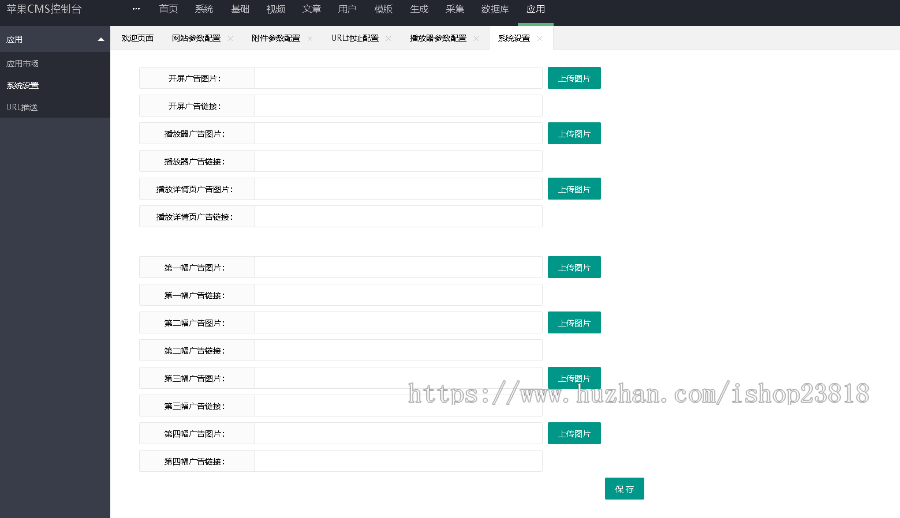900x518 pixels.
Task: Upload image for 第三幅广告图片
Action: [x=574, y=378]
